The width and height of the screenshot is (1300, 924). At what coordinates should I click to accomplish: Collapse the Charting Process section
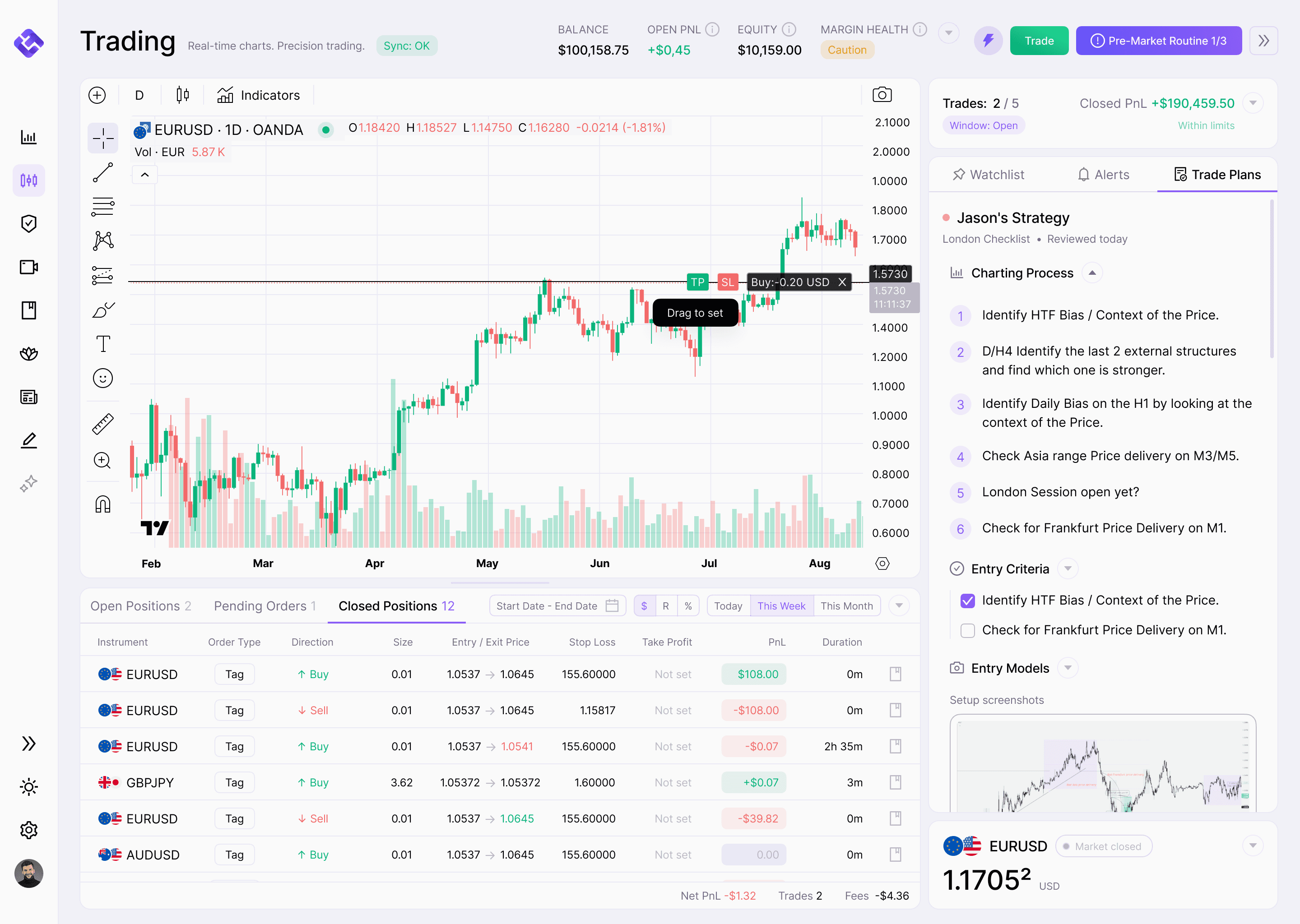point(1091,273)
